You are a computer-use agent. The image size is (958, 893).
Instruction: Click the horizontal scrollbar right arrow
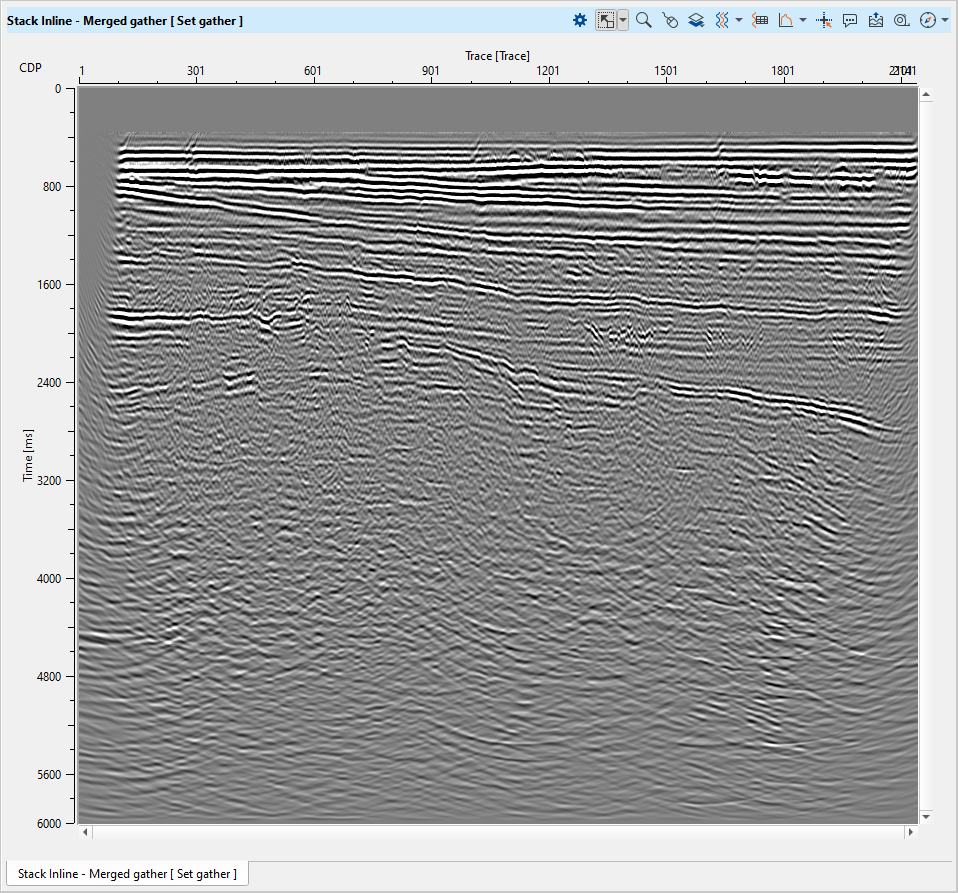coord(910,832)
